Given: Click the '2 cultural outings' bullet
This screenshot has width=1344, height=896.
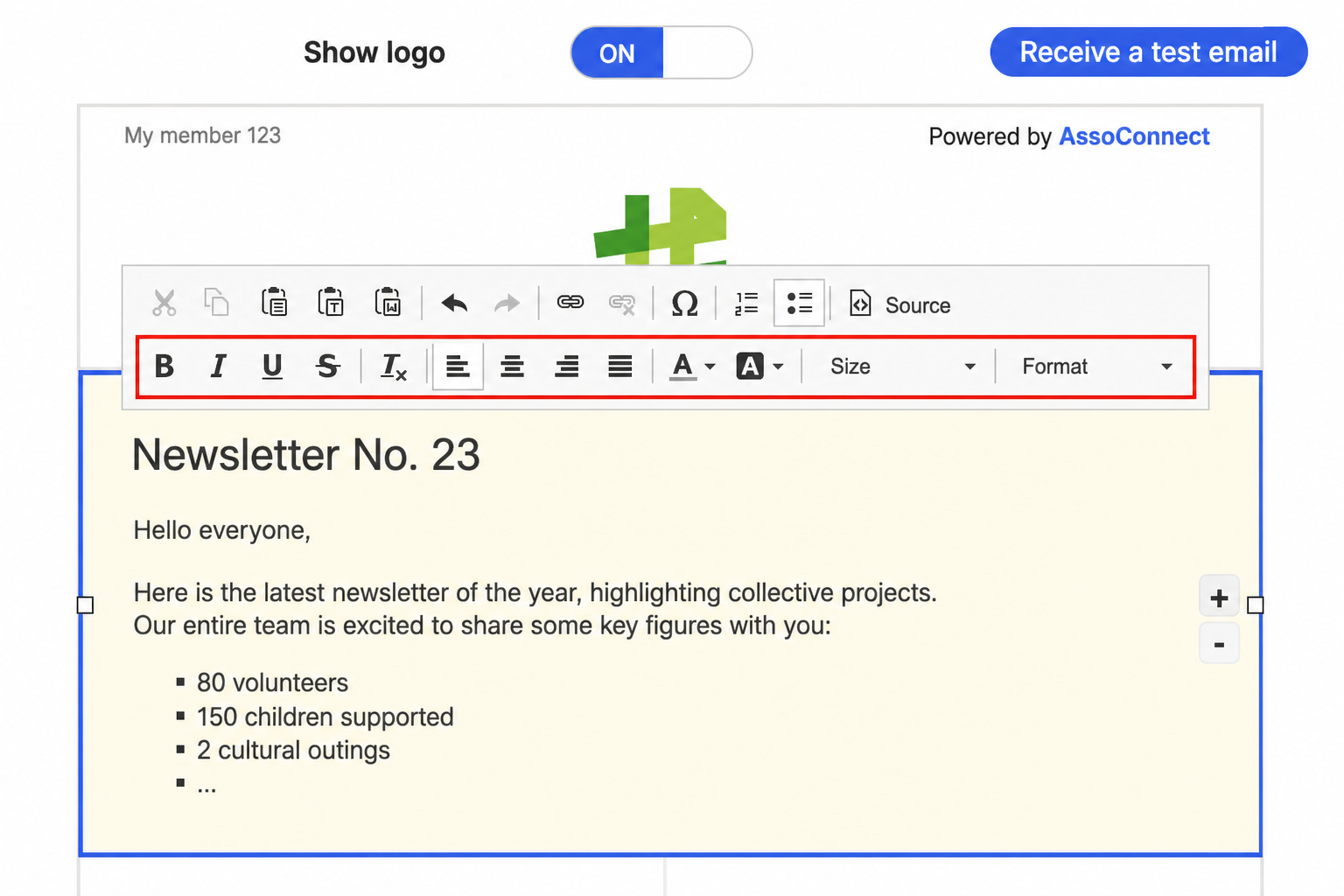Looking at the screenshot, I should pos(293,750).
